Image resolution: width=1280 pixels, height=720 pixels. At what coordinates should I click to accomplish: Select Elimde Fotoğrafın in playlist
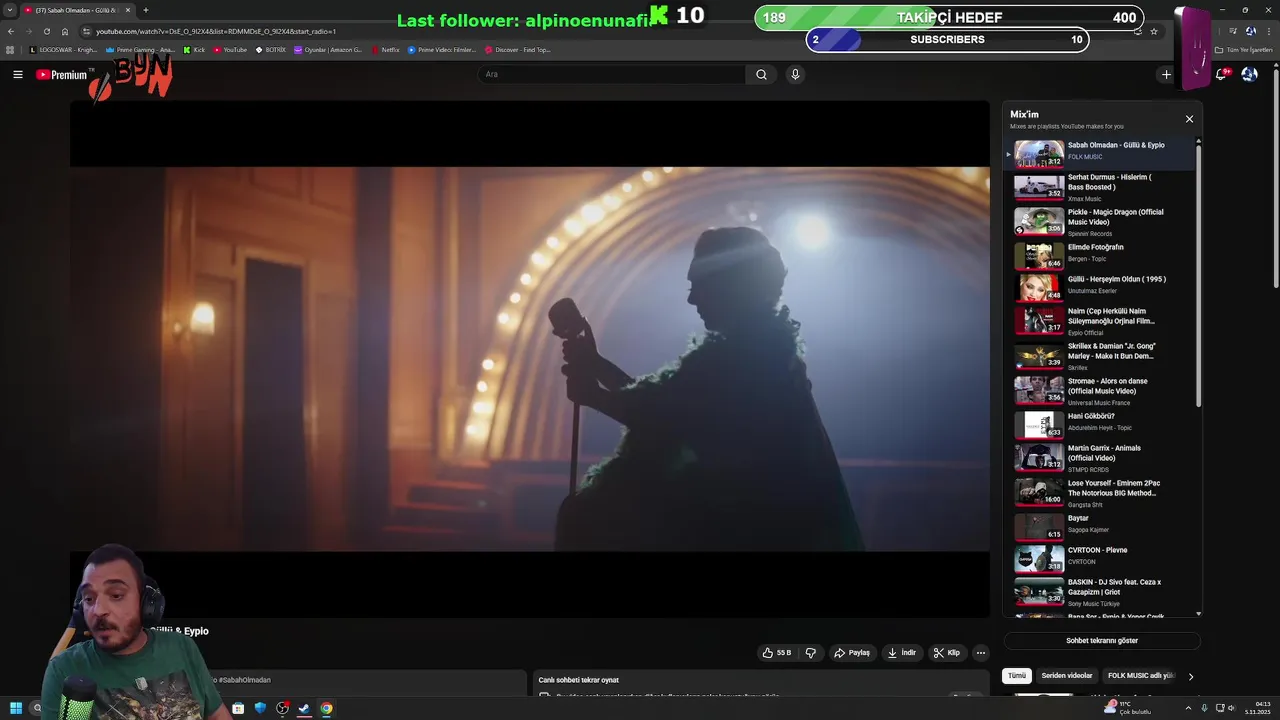(x=1098, y=255)
